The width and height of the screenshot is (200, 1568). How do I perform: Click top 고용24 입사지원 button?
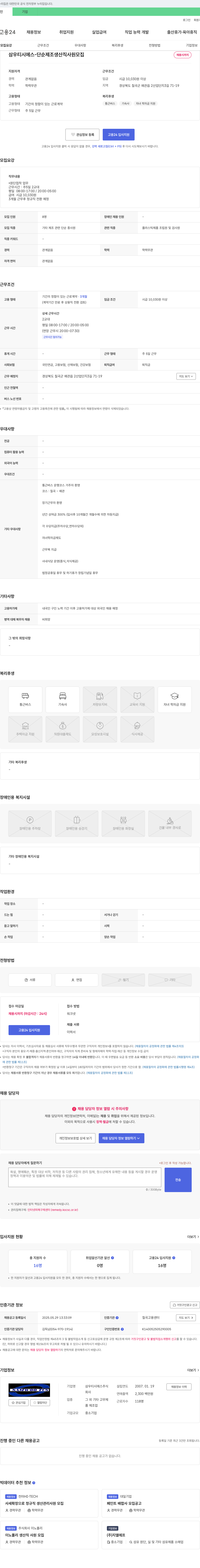point(119,134)
